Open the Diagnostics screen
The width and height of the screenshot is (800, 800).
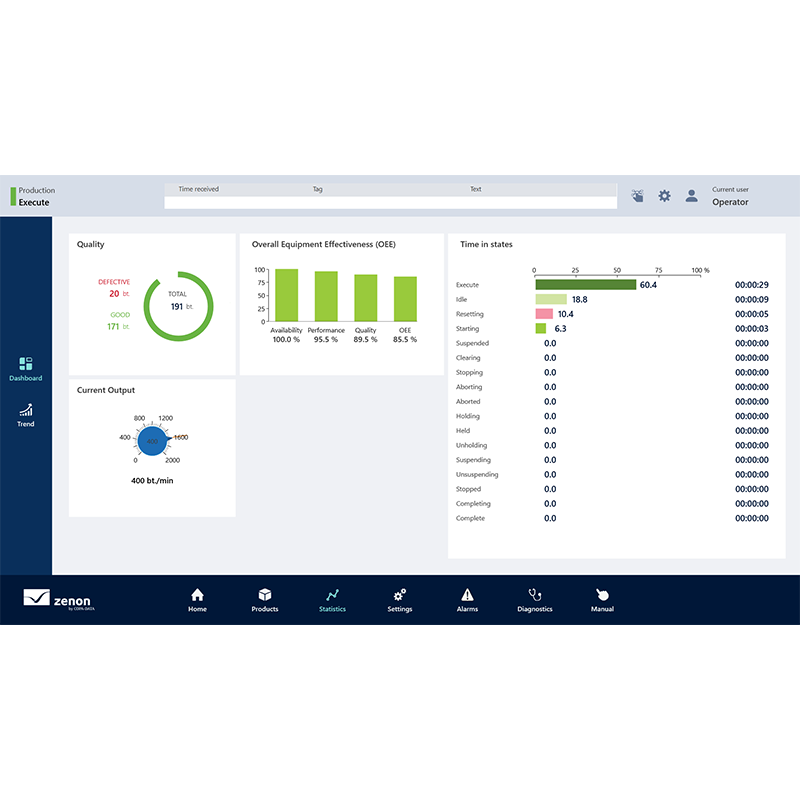tap(534, 598)
